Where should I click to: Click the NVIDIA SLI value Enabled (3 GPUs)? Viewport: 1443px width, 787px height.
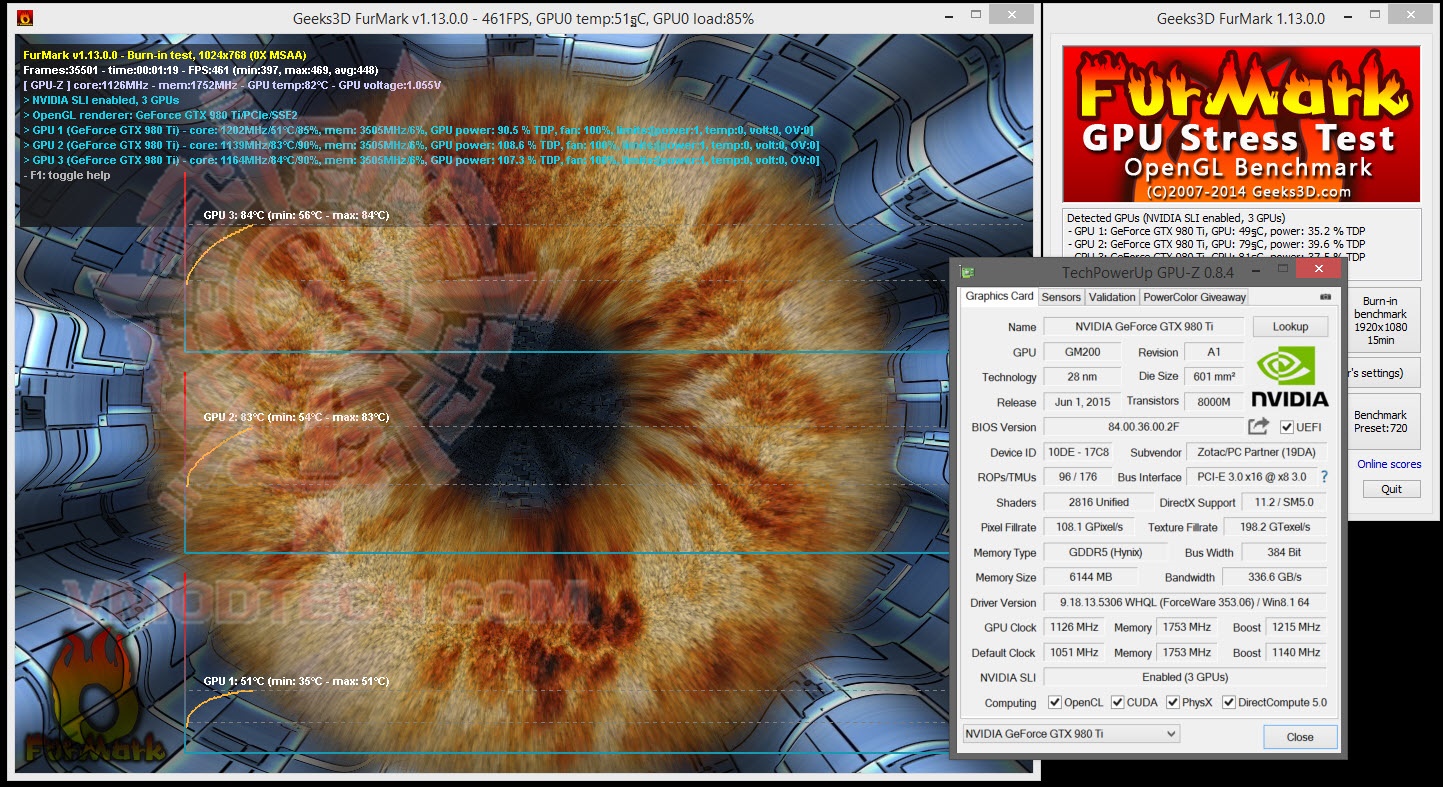click(1185, 677)
